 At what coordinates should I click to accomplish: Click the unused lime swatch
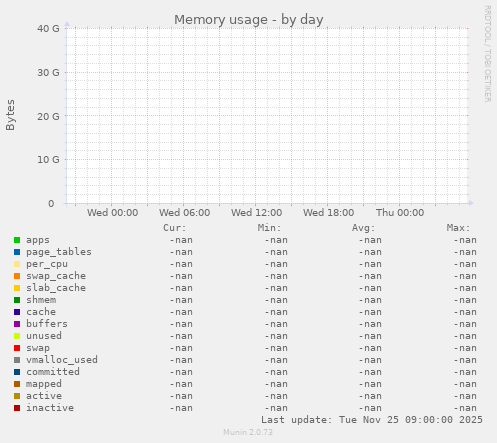pos(17,336)
